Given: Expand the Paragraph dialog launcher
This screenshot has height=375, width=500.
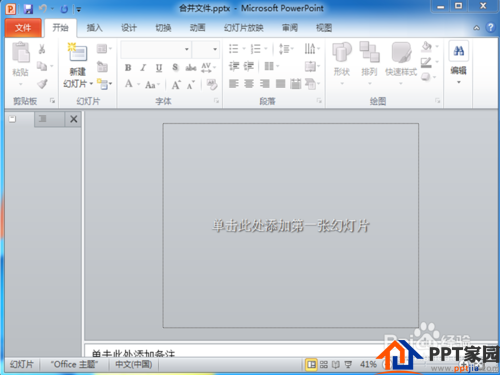Looking at the screenshot, I should point(319,101).
